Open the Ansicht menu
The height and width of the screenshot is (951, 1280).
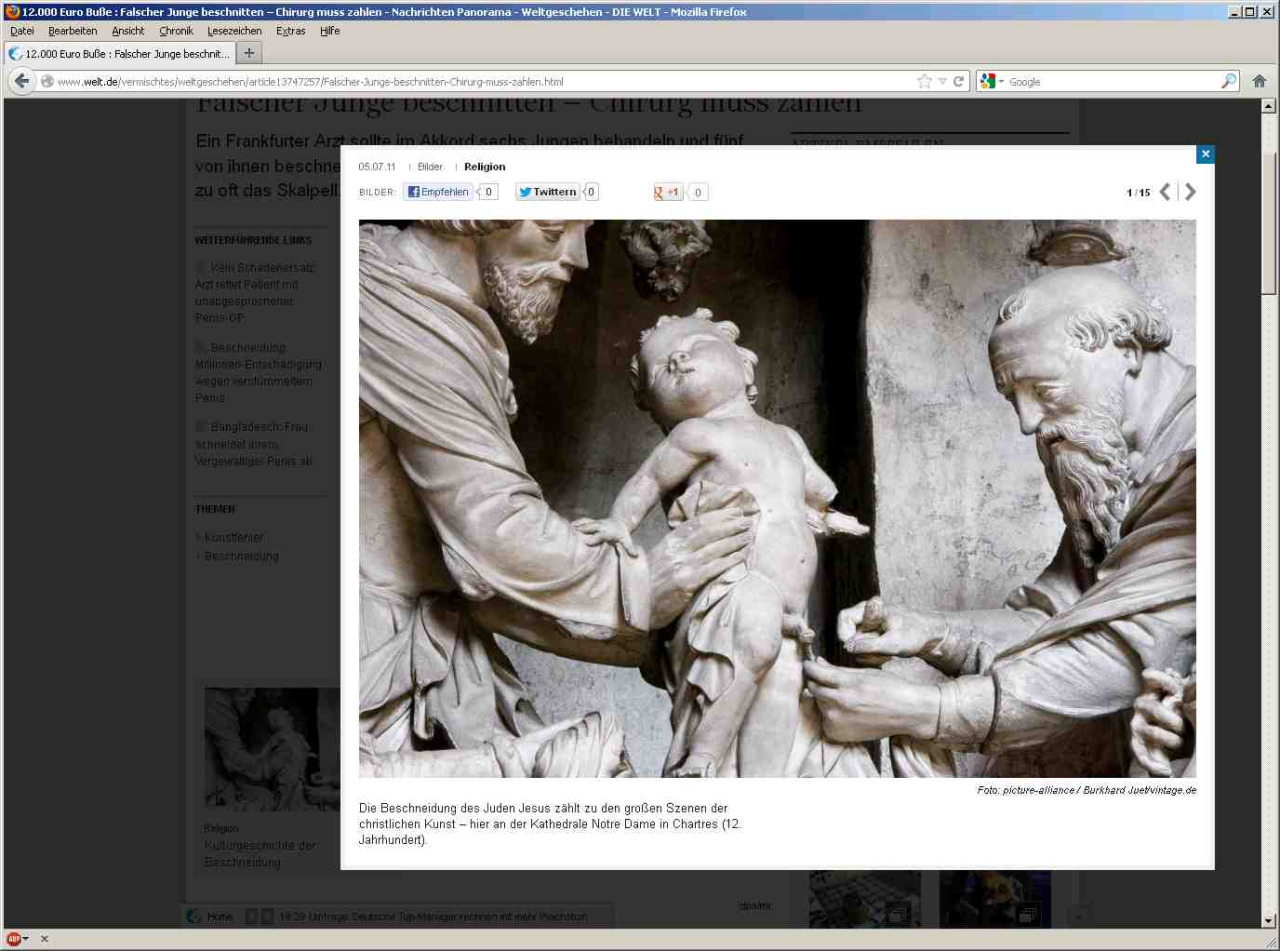click(x=128, y=31)
